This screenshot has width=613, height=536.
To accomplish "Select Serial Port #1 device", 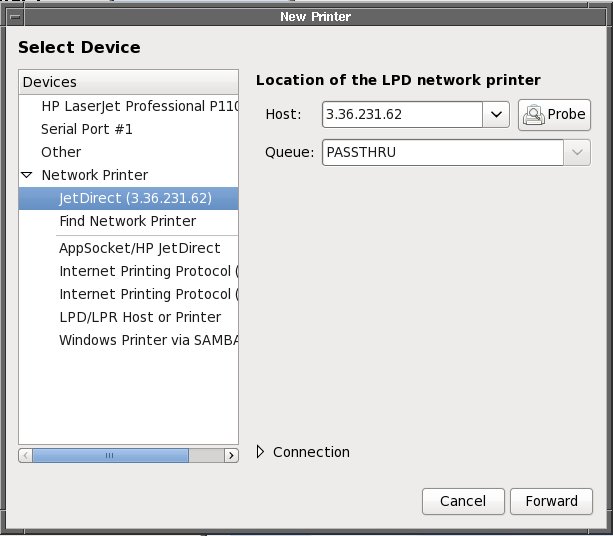I will click(x=86, y=129).
